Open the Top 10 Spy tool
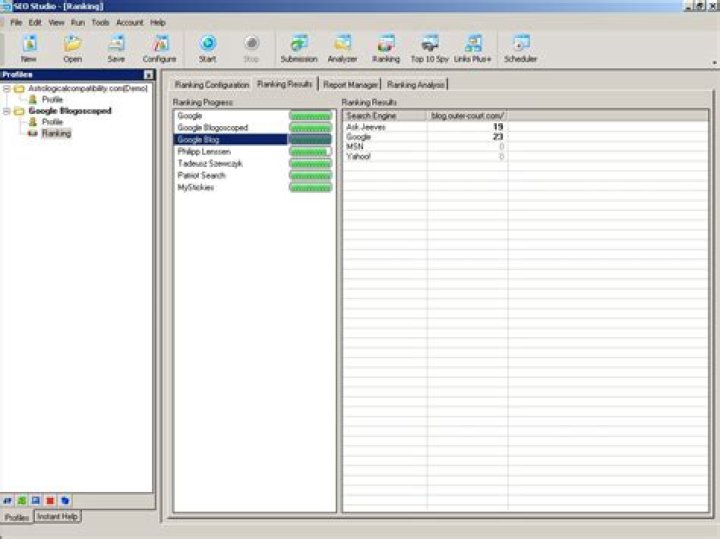The width and height of the screenshot is (720, 539). coord(429,48)
